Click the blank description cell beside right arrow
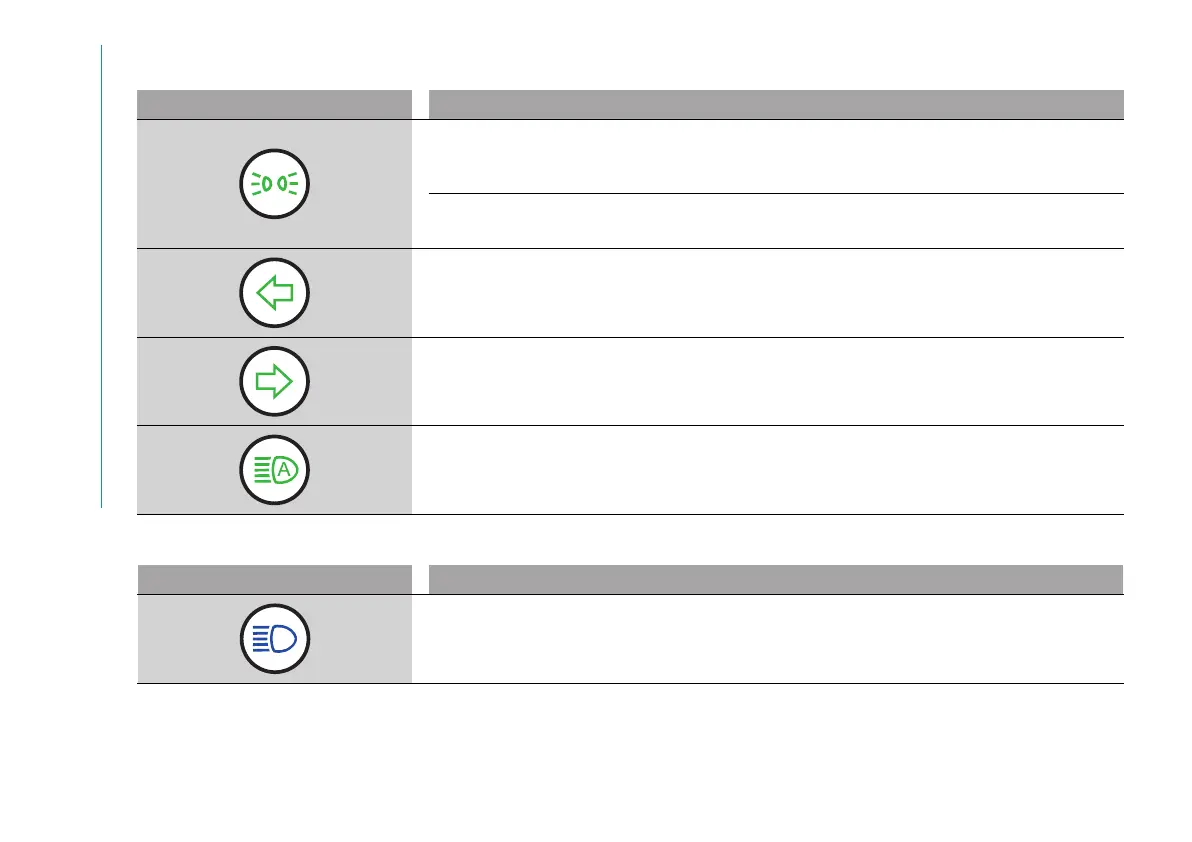1192x842 pixels. pyautogui.click(x=775, y=381)
